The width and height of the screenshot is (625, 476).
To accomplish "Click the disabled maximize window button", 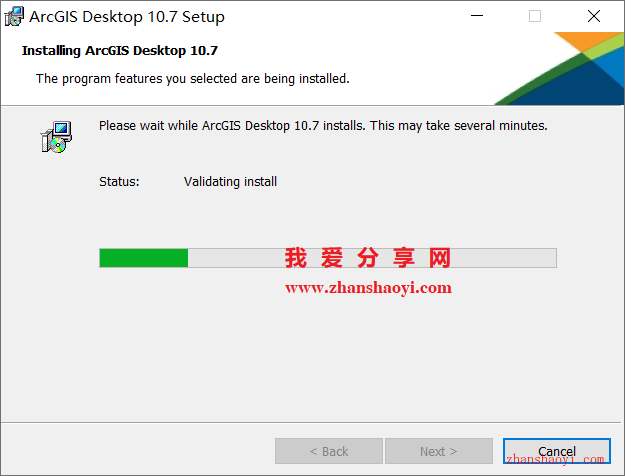I will 535,16.
